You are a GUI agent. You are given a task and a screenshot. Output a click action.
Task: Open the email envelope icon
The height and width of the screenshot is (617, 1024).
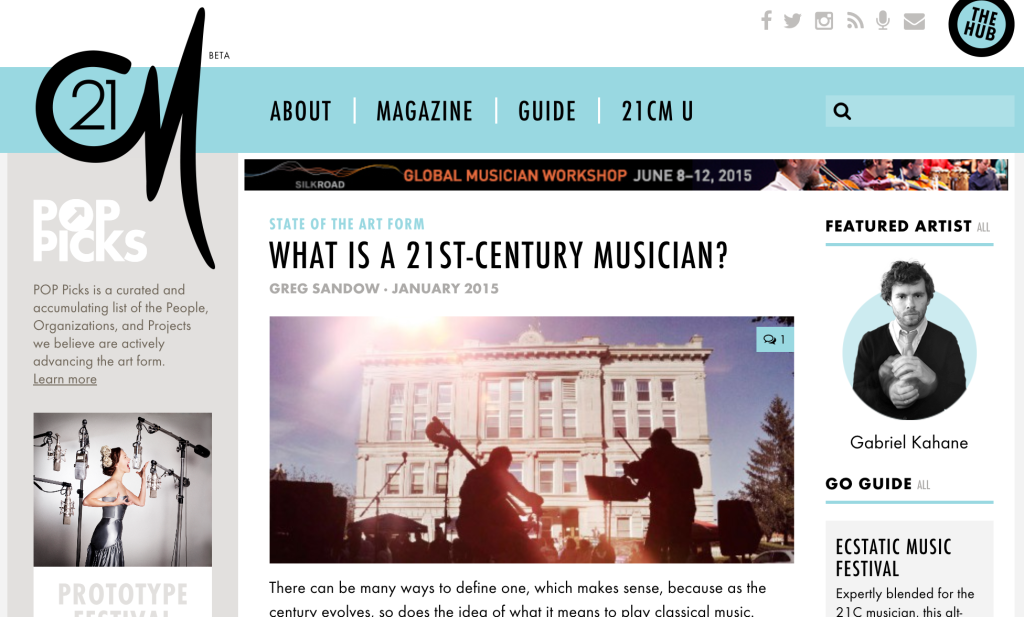pyautogui.click(x=914, y=22)
